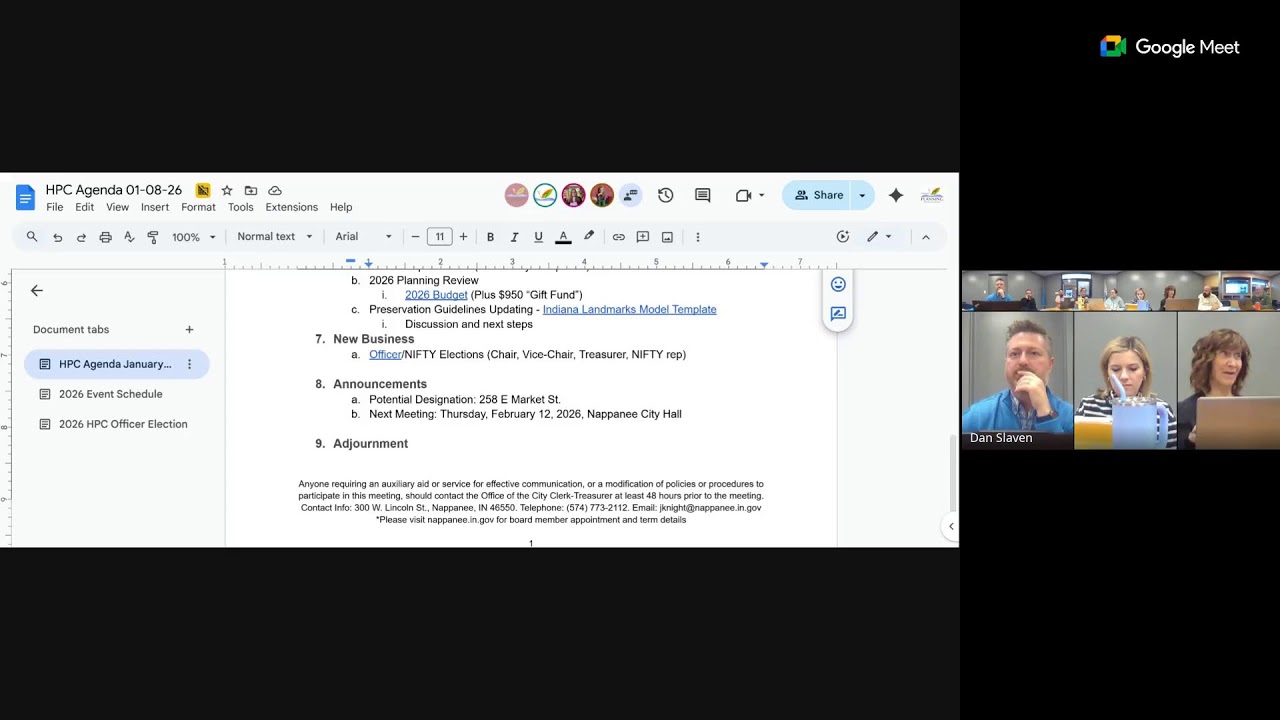This screenshot has width=1280, height=720.
Task: Open the highlight color pen tool
Action: (589, 237)
